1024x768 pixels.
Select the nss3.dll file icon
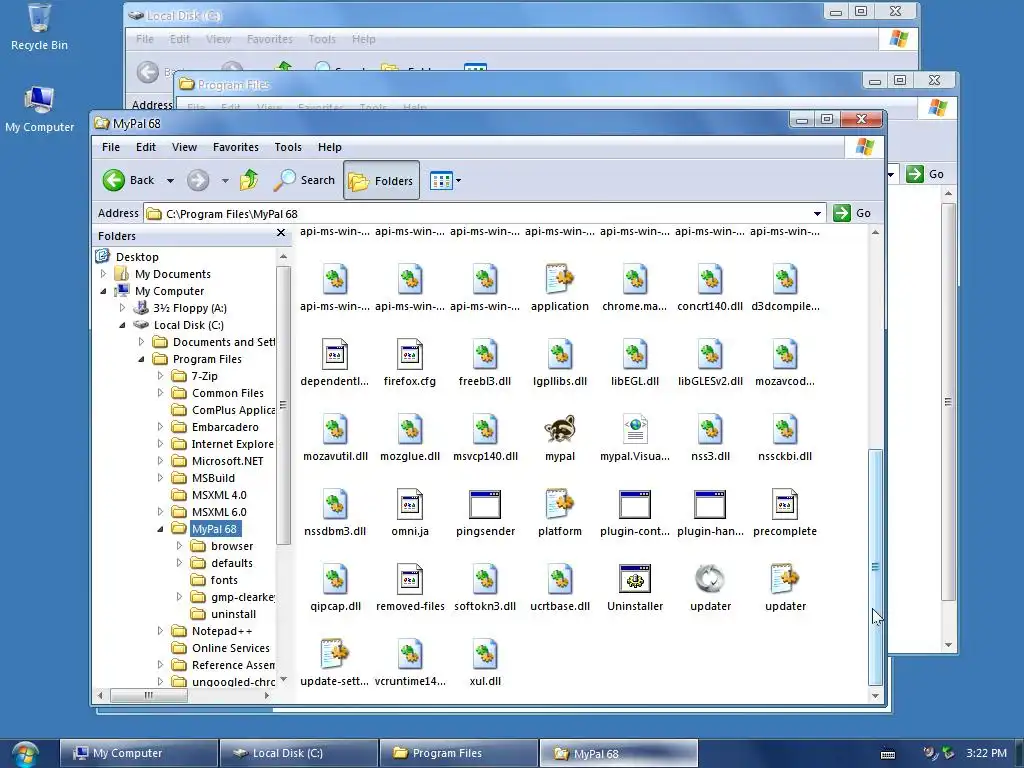point(710,429)
